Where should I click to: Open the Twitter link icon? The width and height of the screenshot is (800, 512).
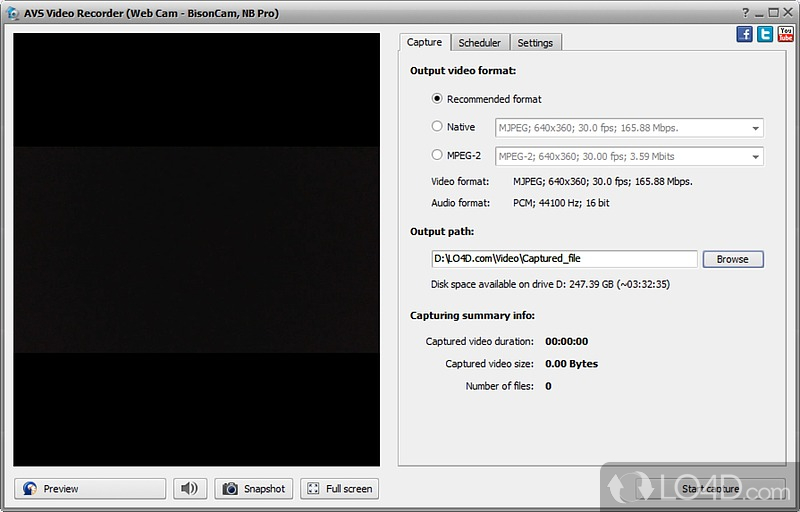coord(765,34)
